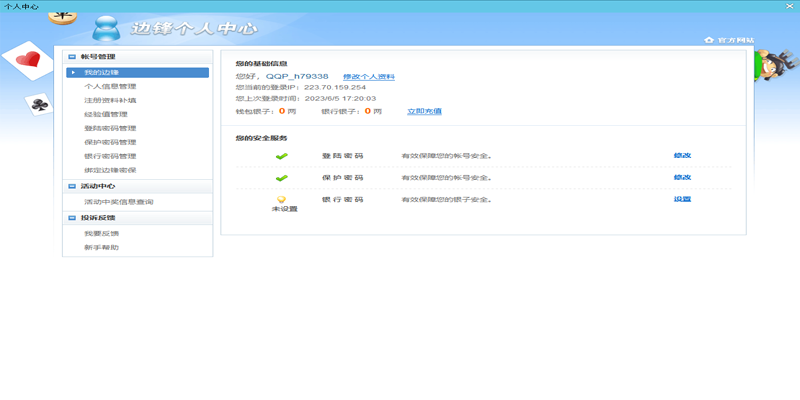Click 立即充值 link
This screenshot has height=400, width=800.
[x=424, y=111]
